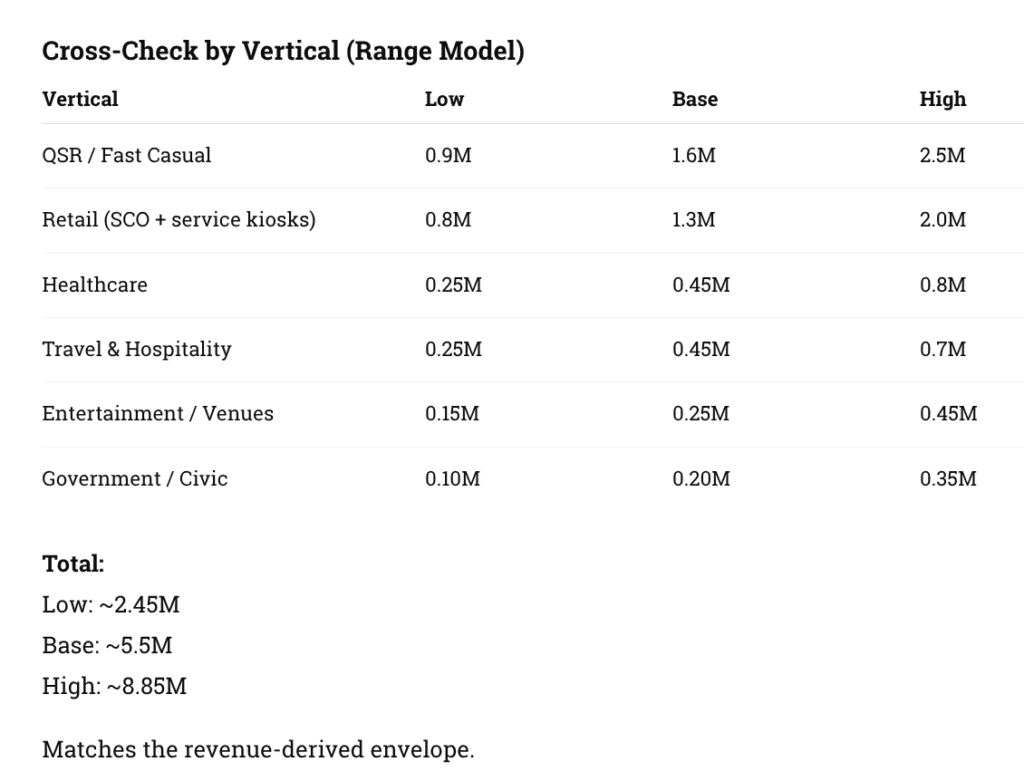The image size is (1024, 781).
Task: Click the 'Healthcare' row label
Action: (95, 285)
